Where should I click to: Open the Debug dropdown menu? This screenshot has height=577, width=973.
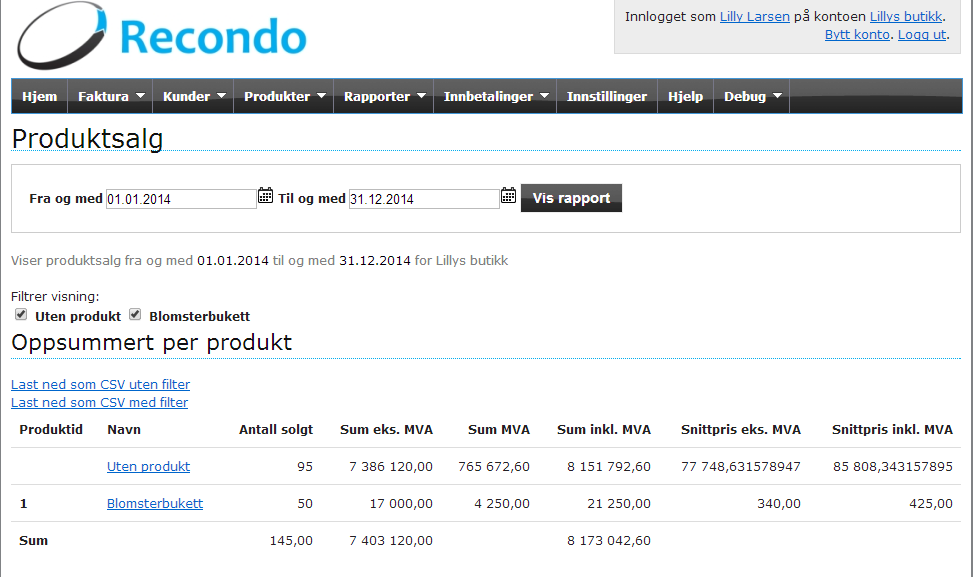(x=752, y=97)
